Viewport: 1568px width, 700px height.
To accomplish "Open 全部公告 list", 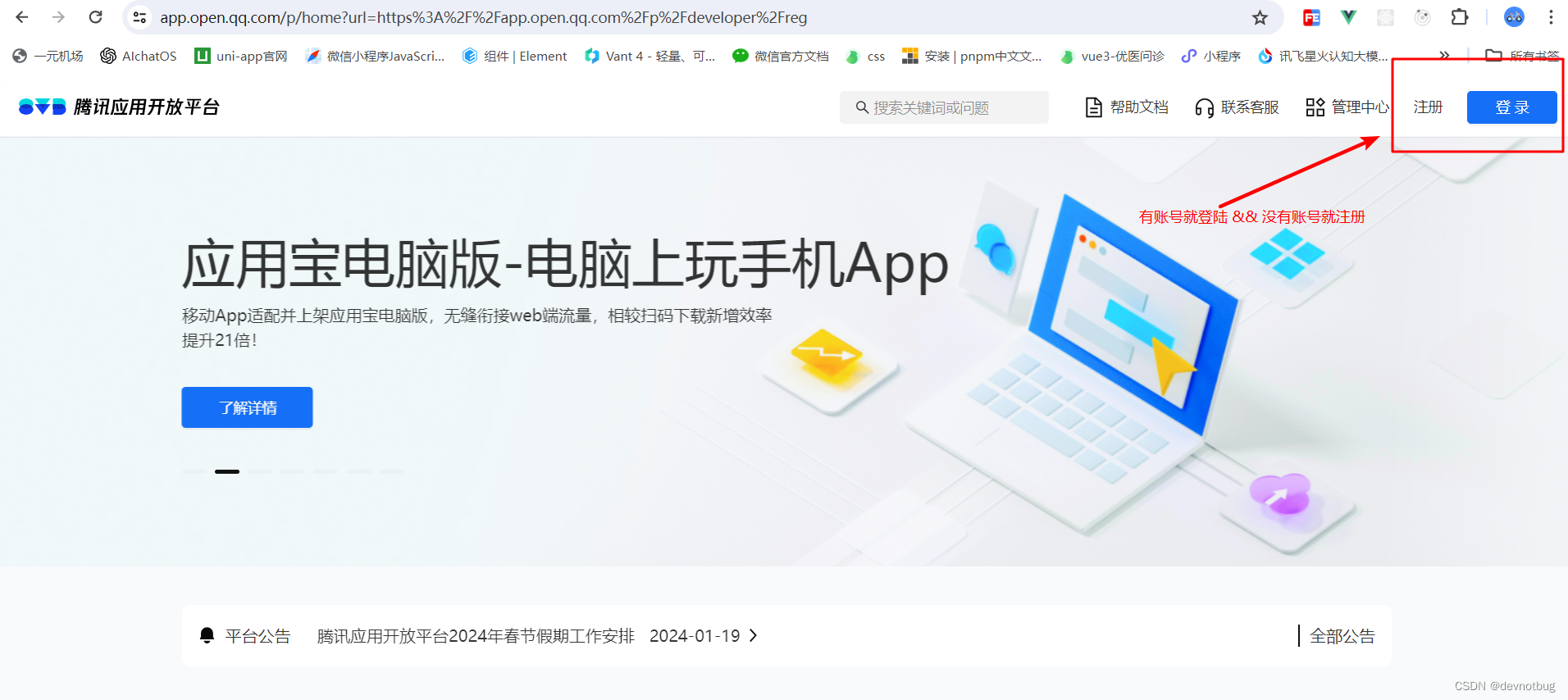I will pos(1342,636).
